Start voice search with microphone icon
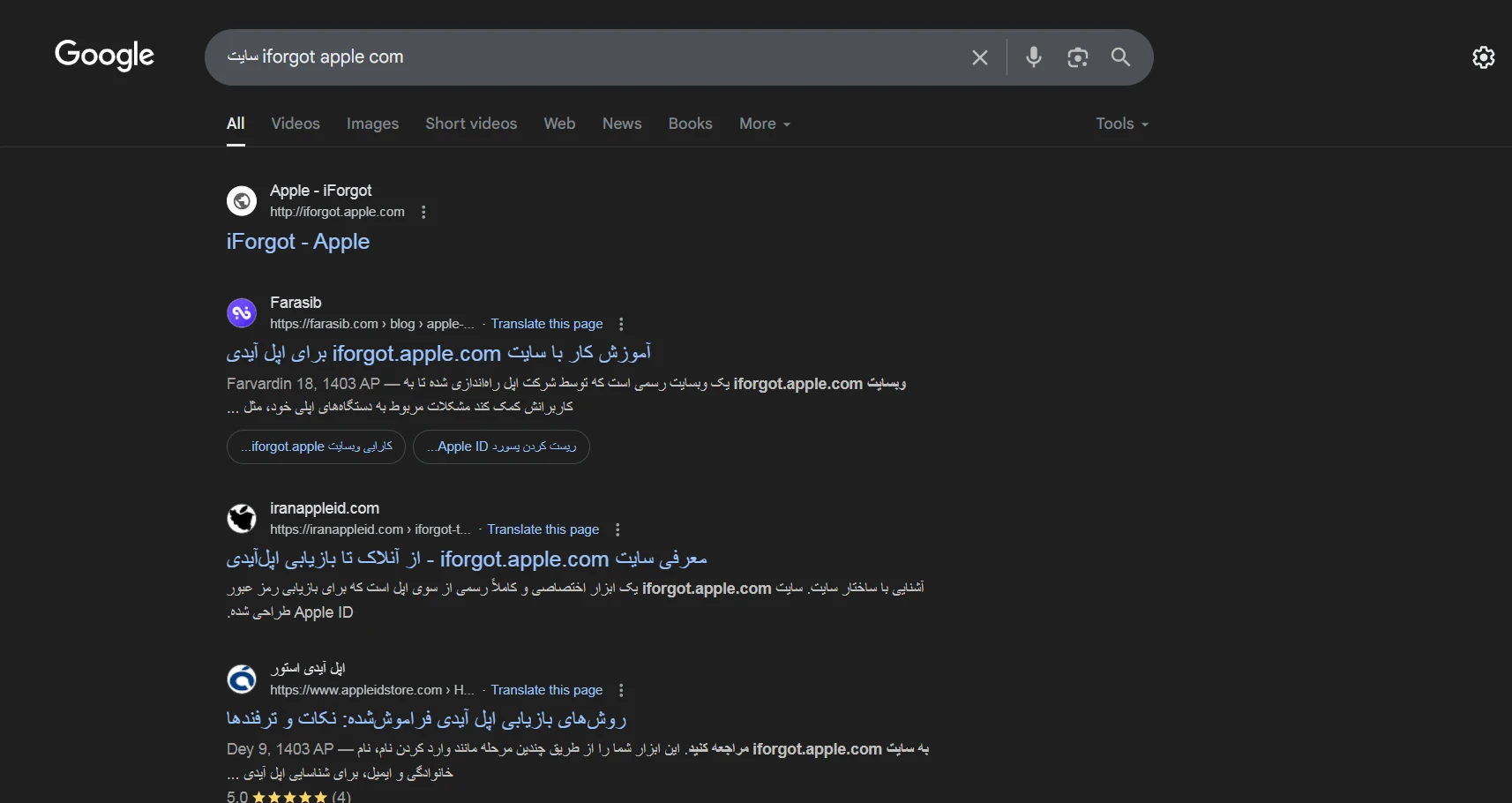 pos(1034,57)
